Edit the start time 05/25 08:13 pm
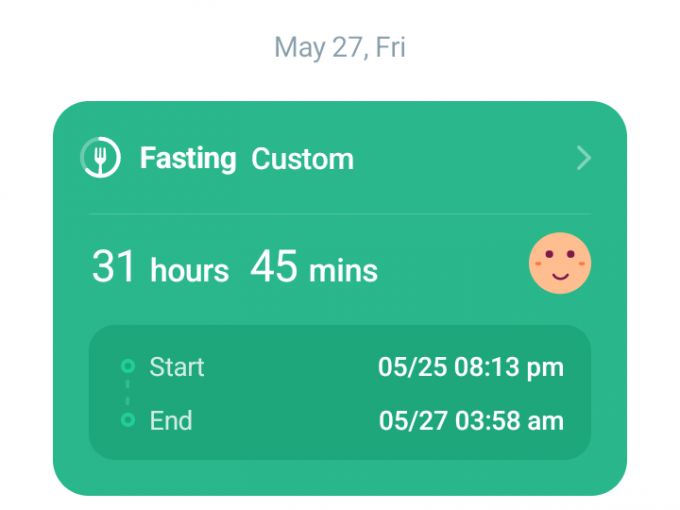 pyautogui.click(x=470, y=367)
